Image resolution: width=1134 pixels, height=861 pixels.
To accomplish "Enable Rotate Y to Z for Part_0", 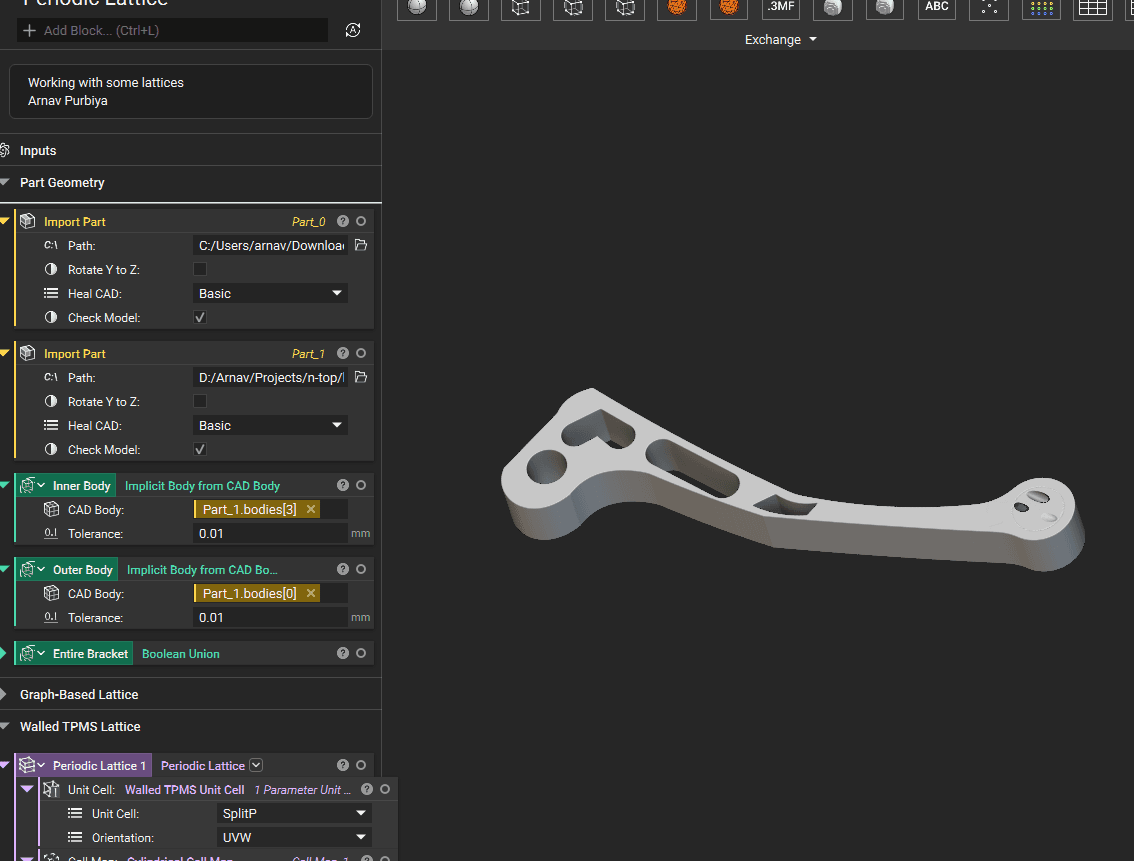I will point(200,269).
